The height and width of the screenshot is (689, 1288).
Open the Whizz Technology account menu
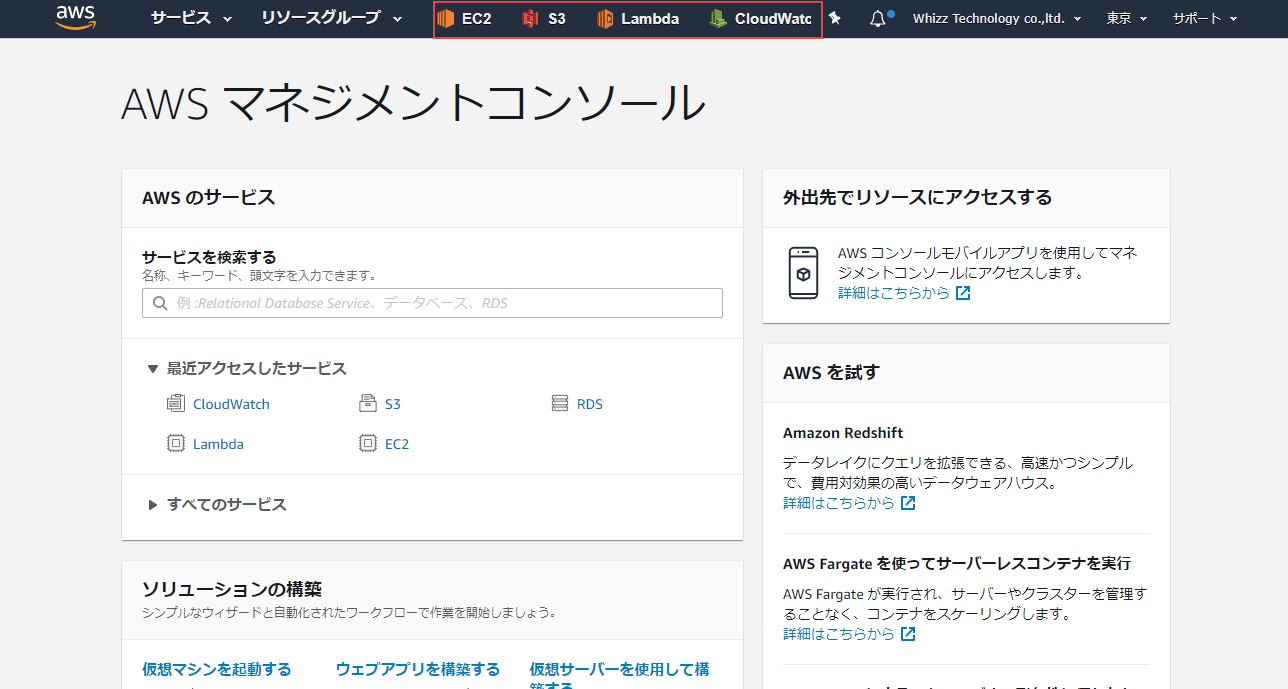point(997,17)
